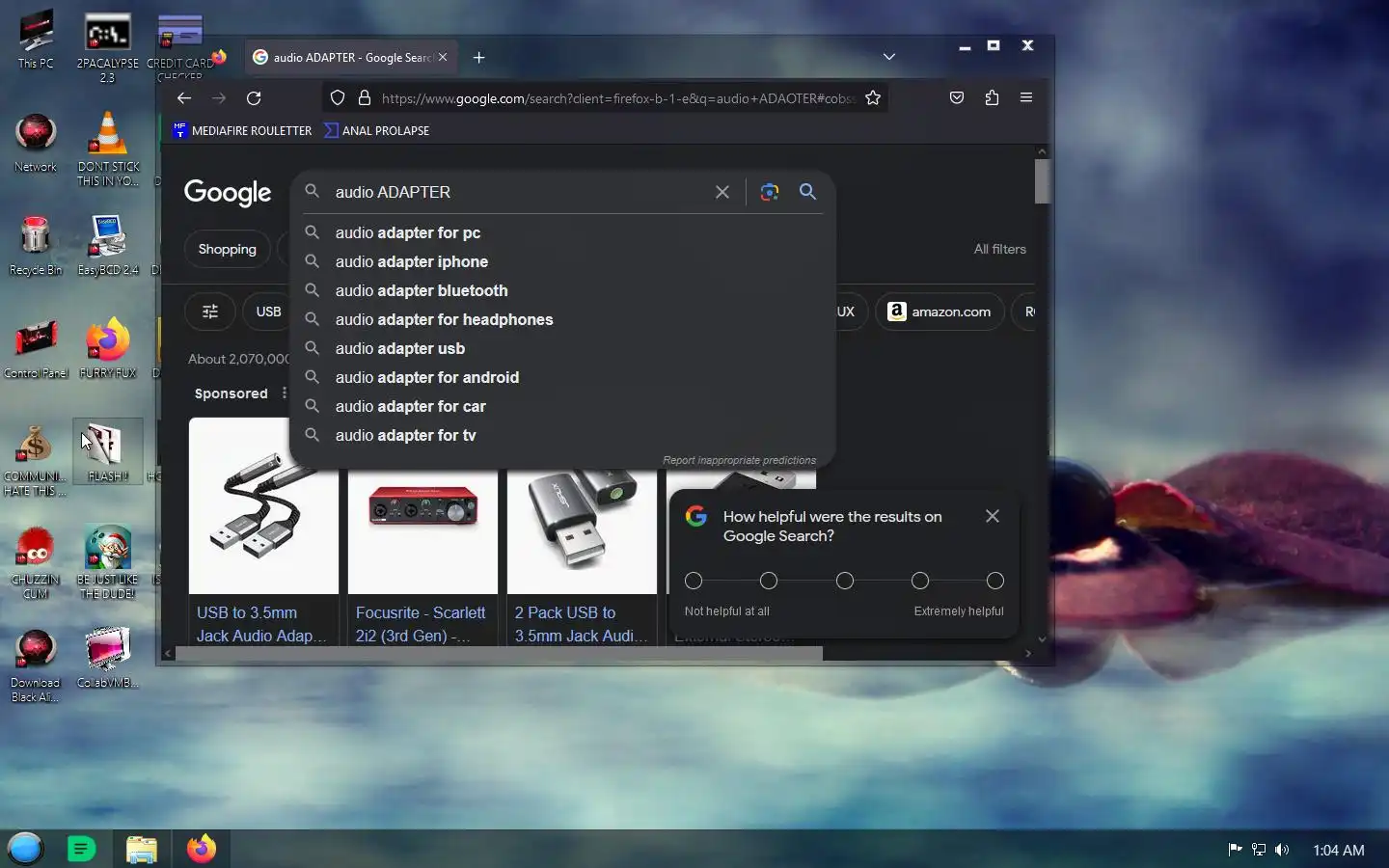Viewport: 1389px width, 868px height.
Task: Click the Firefox URL address bar
Action: pyautogui.click(x=617, y=97)
